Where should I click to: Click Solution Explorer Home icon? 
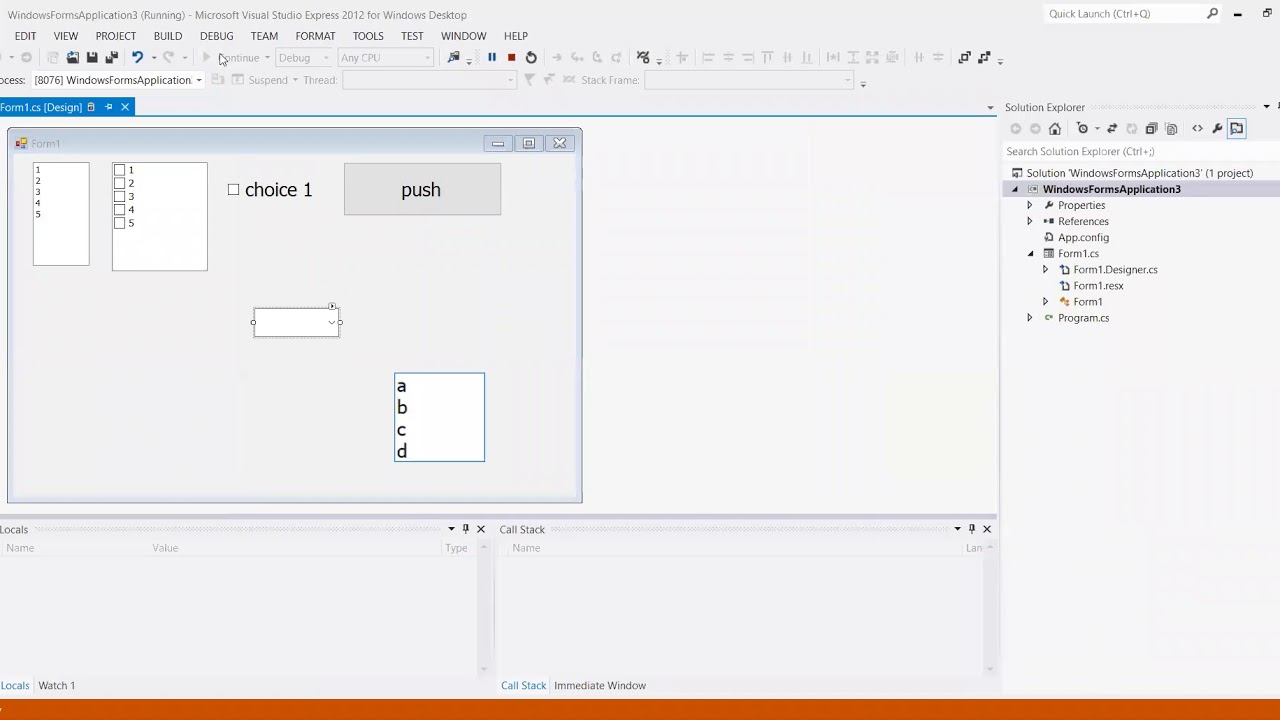coord(1055,129)
